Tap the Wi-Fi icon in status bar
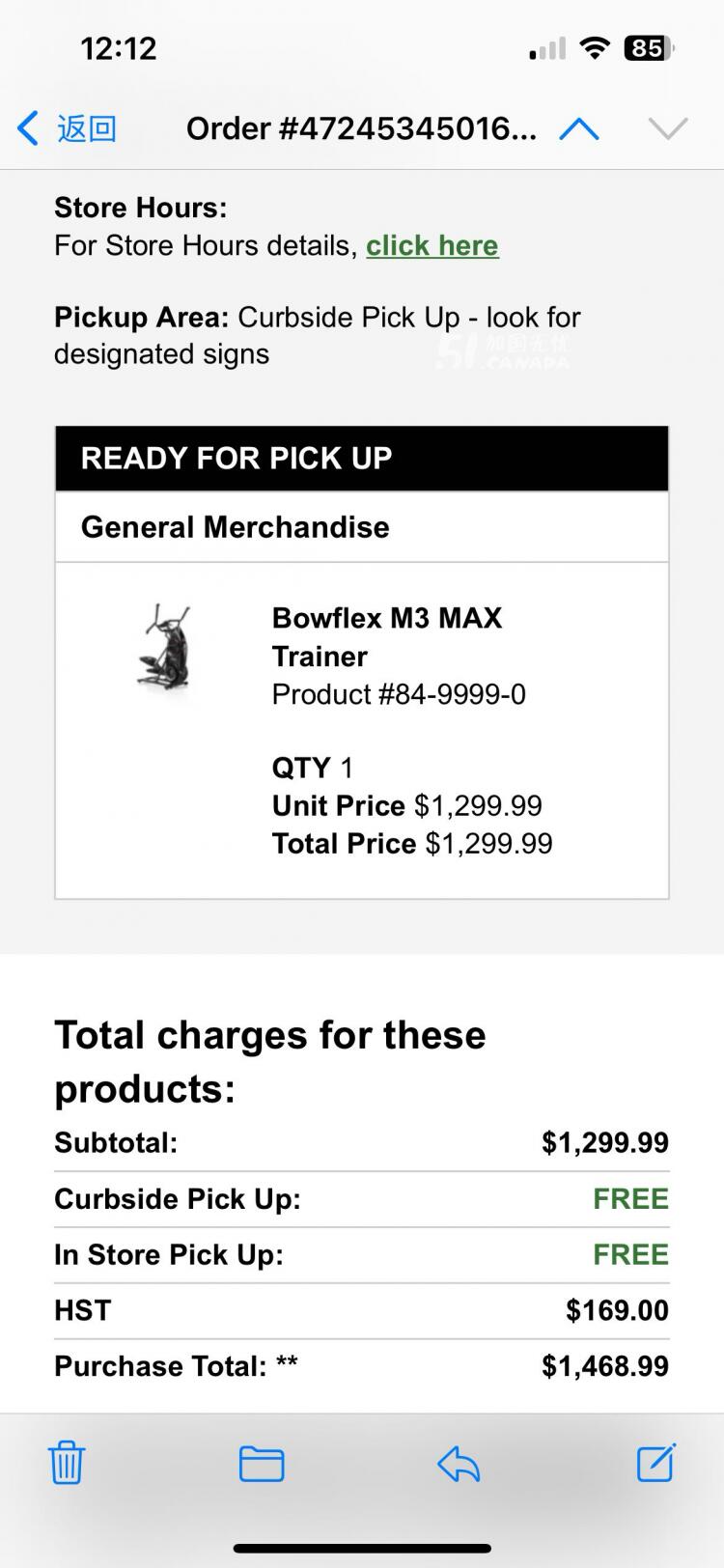The height and width of the screenshot is (1568, 724). tap(596, 47)
